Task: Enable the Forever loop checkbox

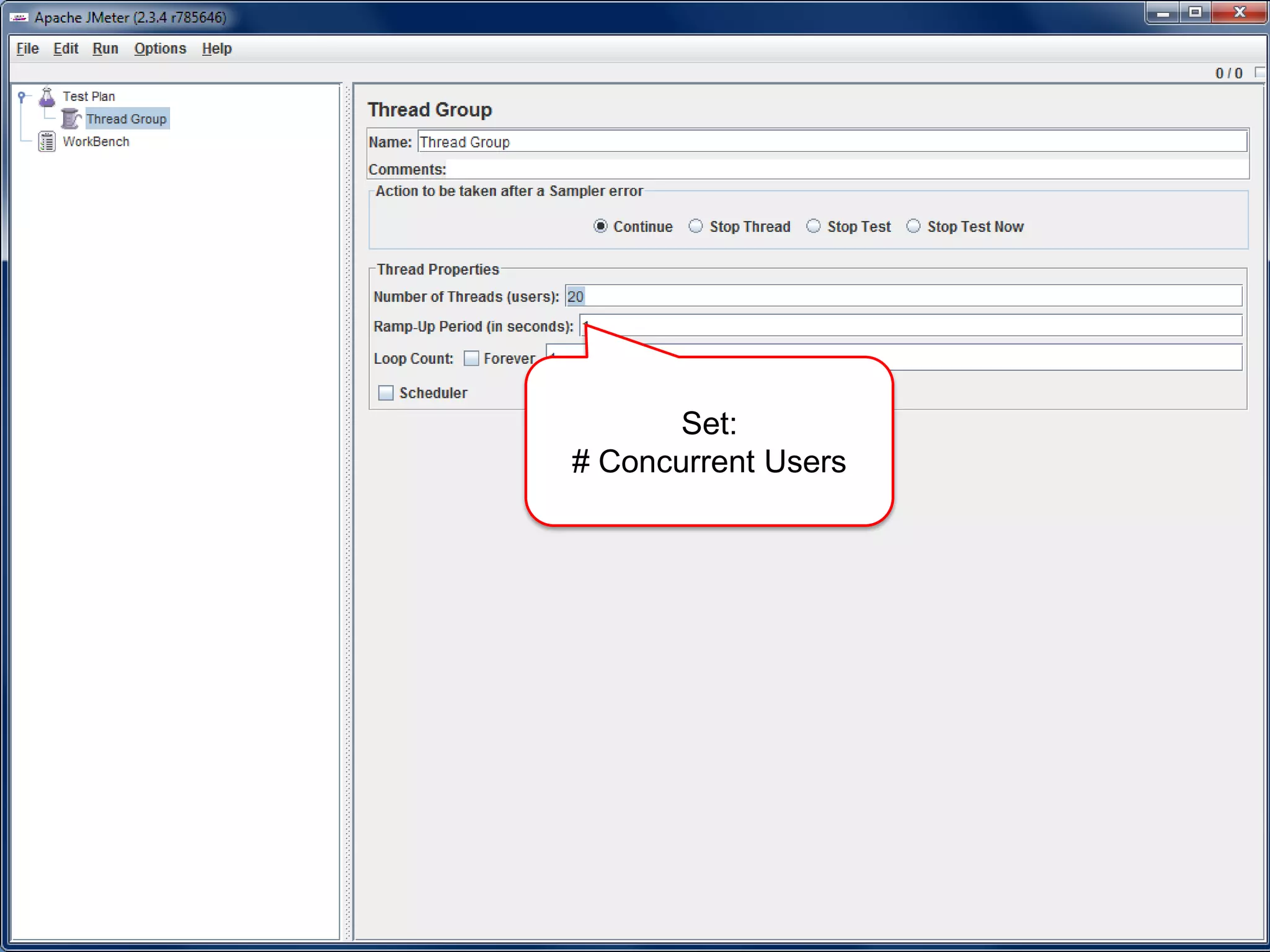Action: 471,358
